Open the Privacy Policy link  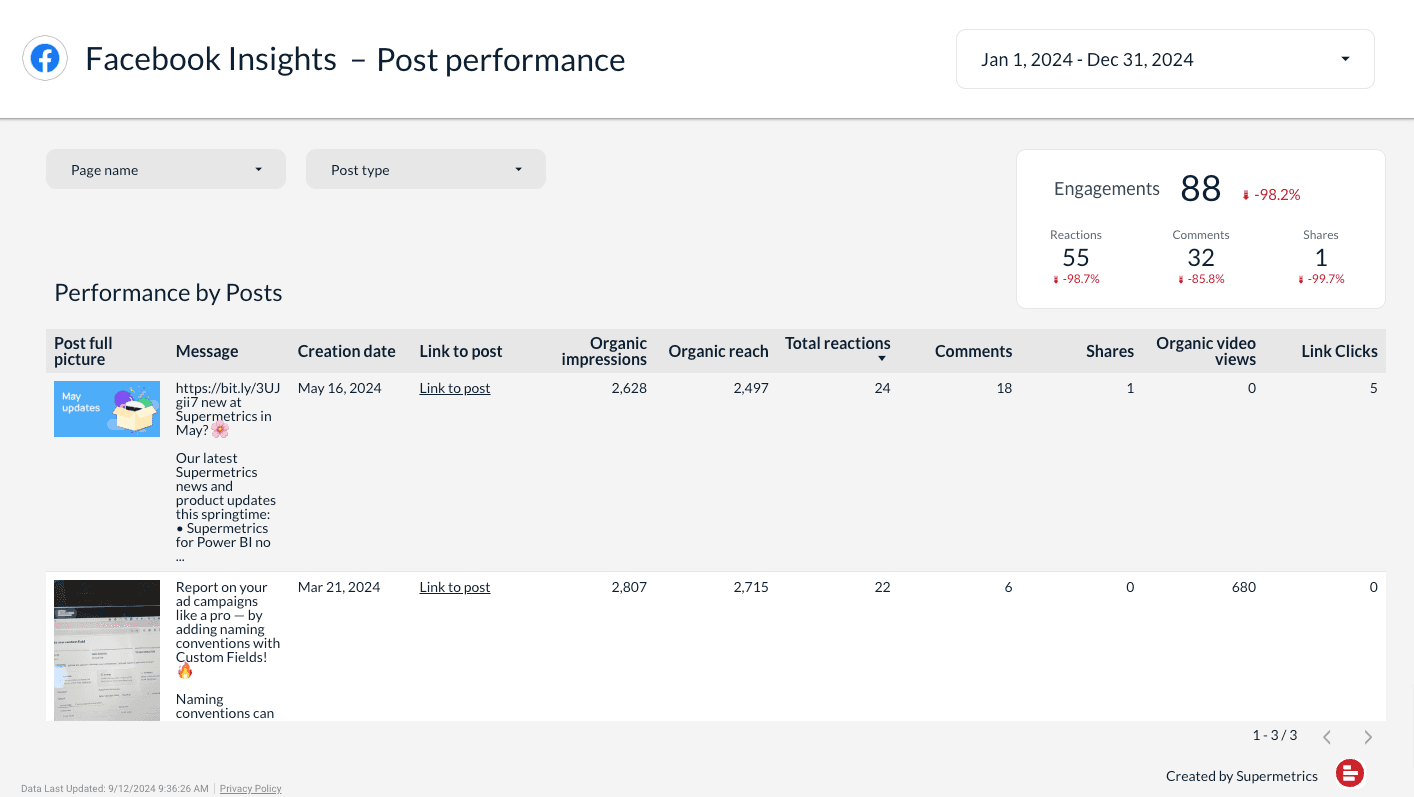pos(250,789)
